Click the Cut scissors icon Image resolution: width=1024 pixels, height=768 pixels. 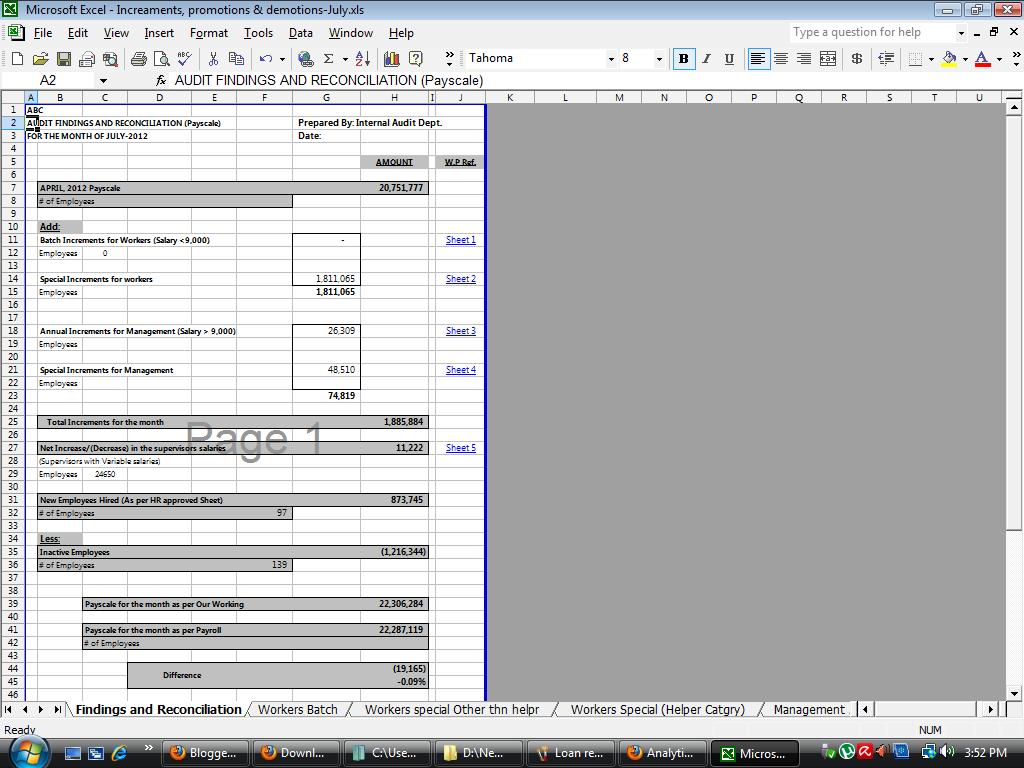(x=213, y=59)
